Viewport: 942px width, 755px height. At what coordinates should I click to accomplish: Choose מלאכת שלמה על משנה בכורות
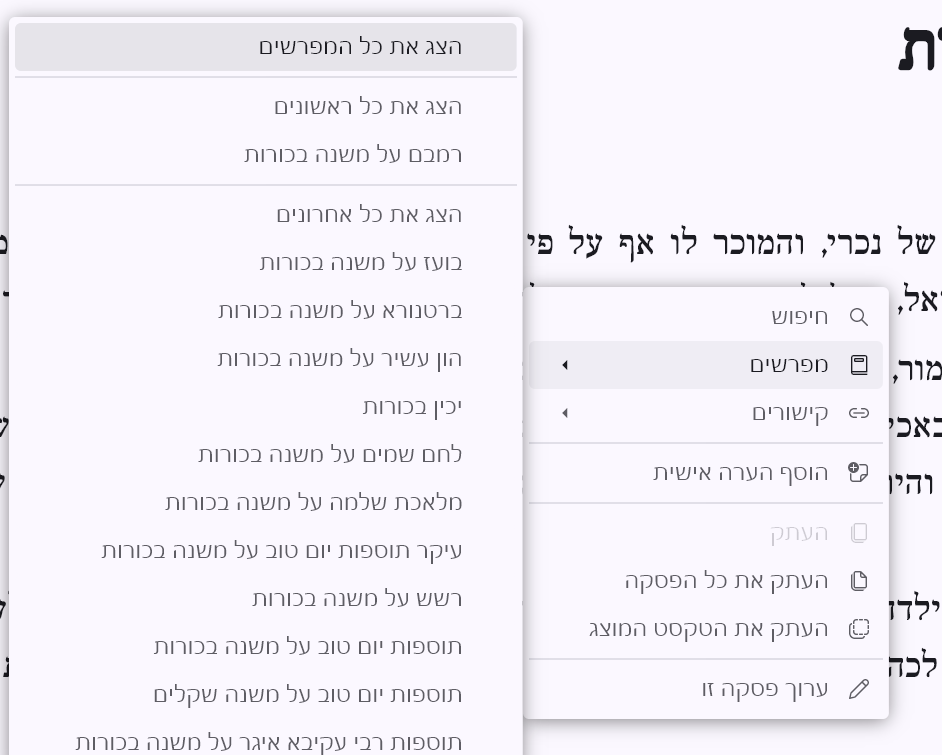click(x=314, y=503)
